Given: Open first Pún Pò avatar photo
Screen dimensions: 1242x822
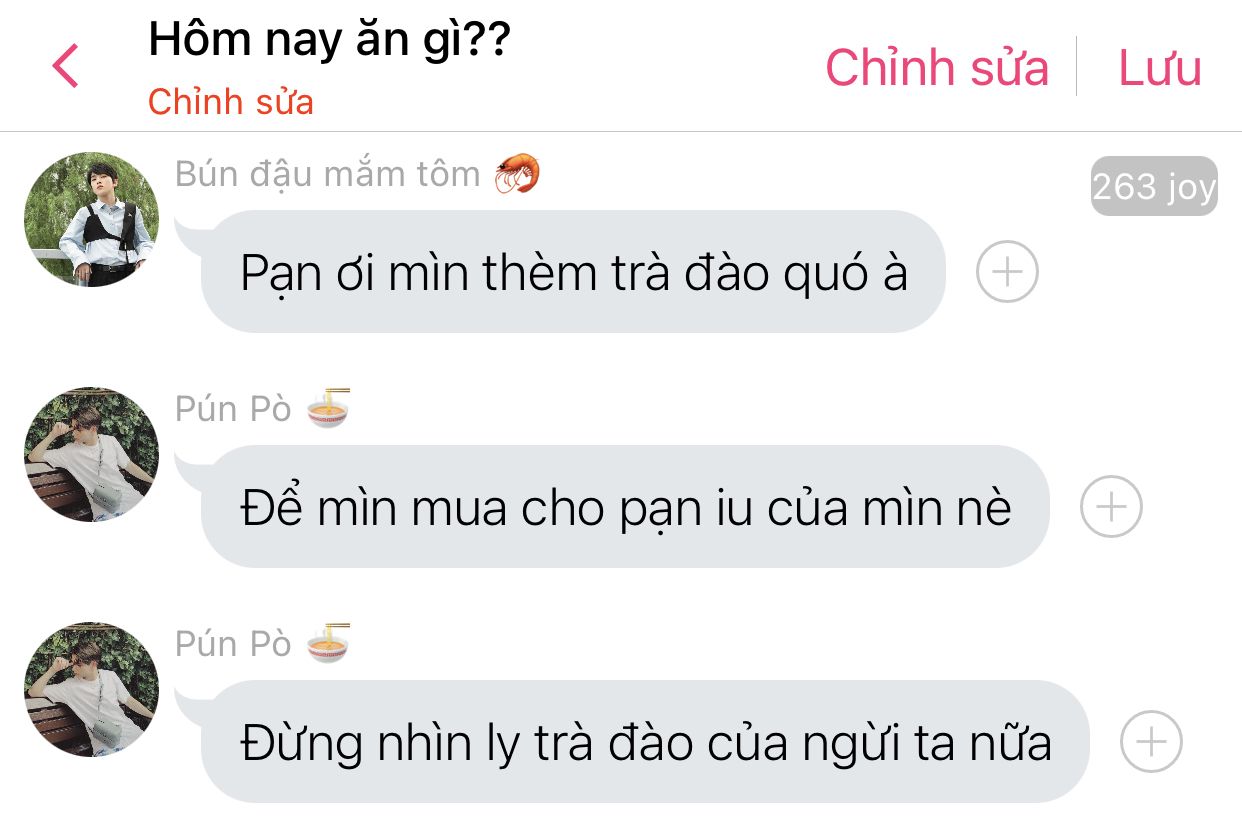Looking at the screenshot, I should [x=91, y=455].
